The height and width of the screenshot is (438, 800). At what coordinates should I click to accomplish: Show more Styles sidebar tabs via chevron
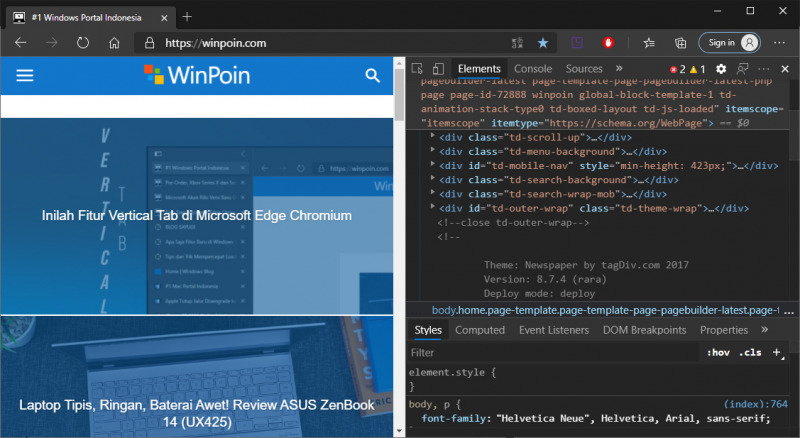(x=764, y=330)
